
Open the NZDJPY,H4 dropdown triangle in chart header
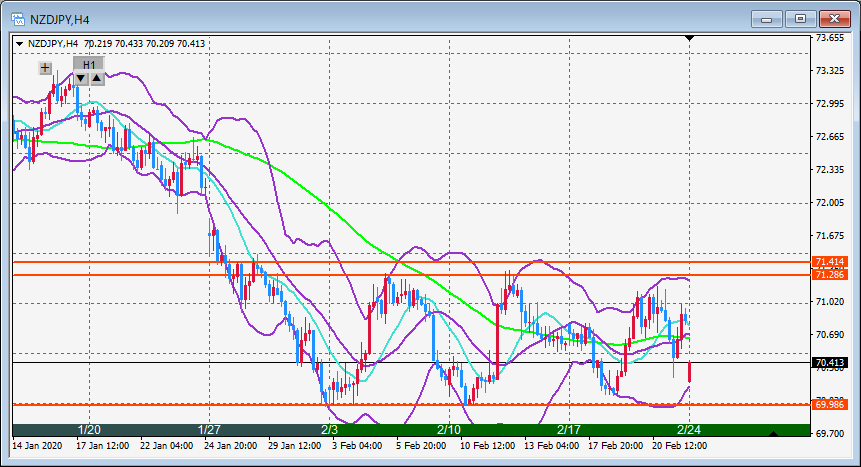(x=19, y=43)
